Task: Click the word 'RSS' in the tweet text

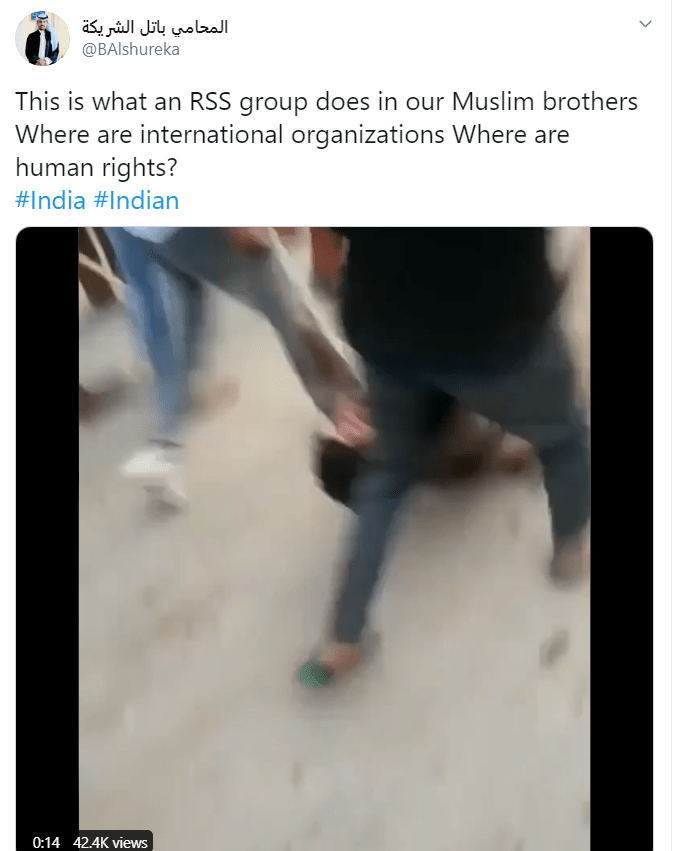Action: pos(210,102)
